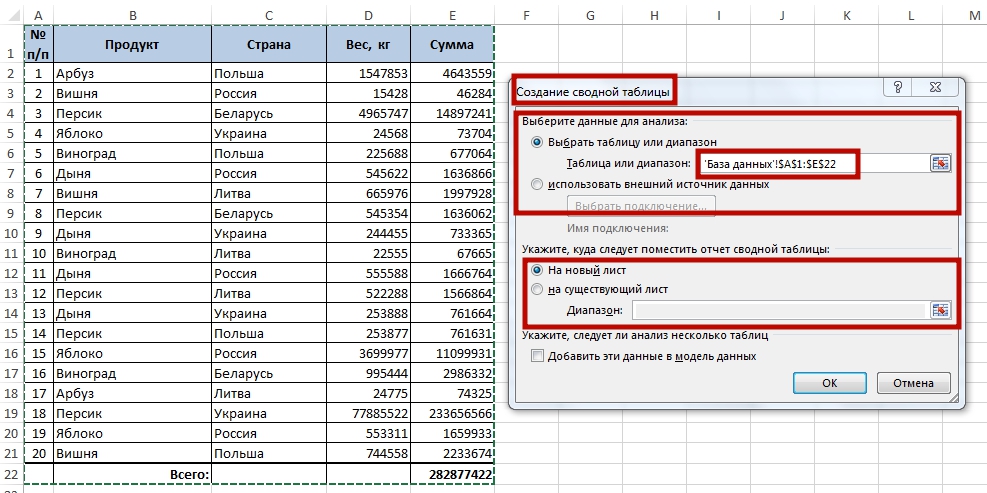The height and width of the screenshot is (493, 987).
Task: Click column header D
Action: point(369,14)
